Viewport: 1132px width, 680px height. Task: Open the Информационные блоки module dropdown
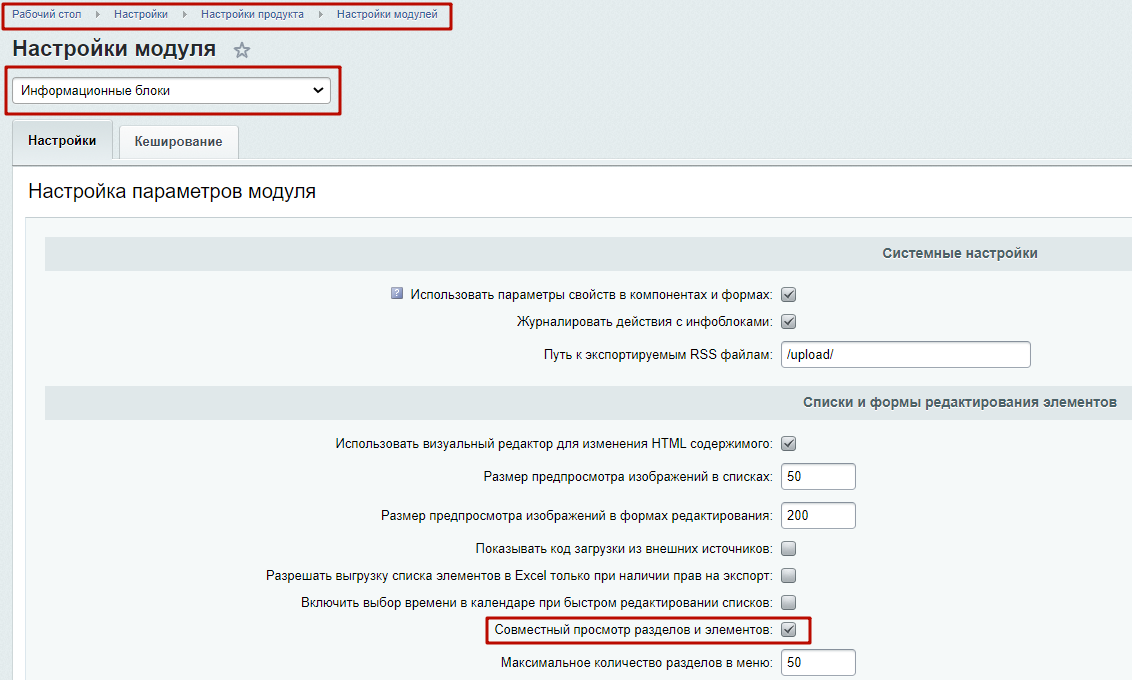(x=171, y=91)
